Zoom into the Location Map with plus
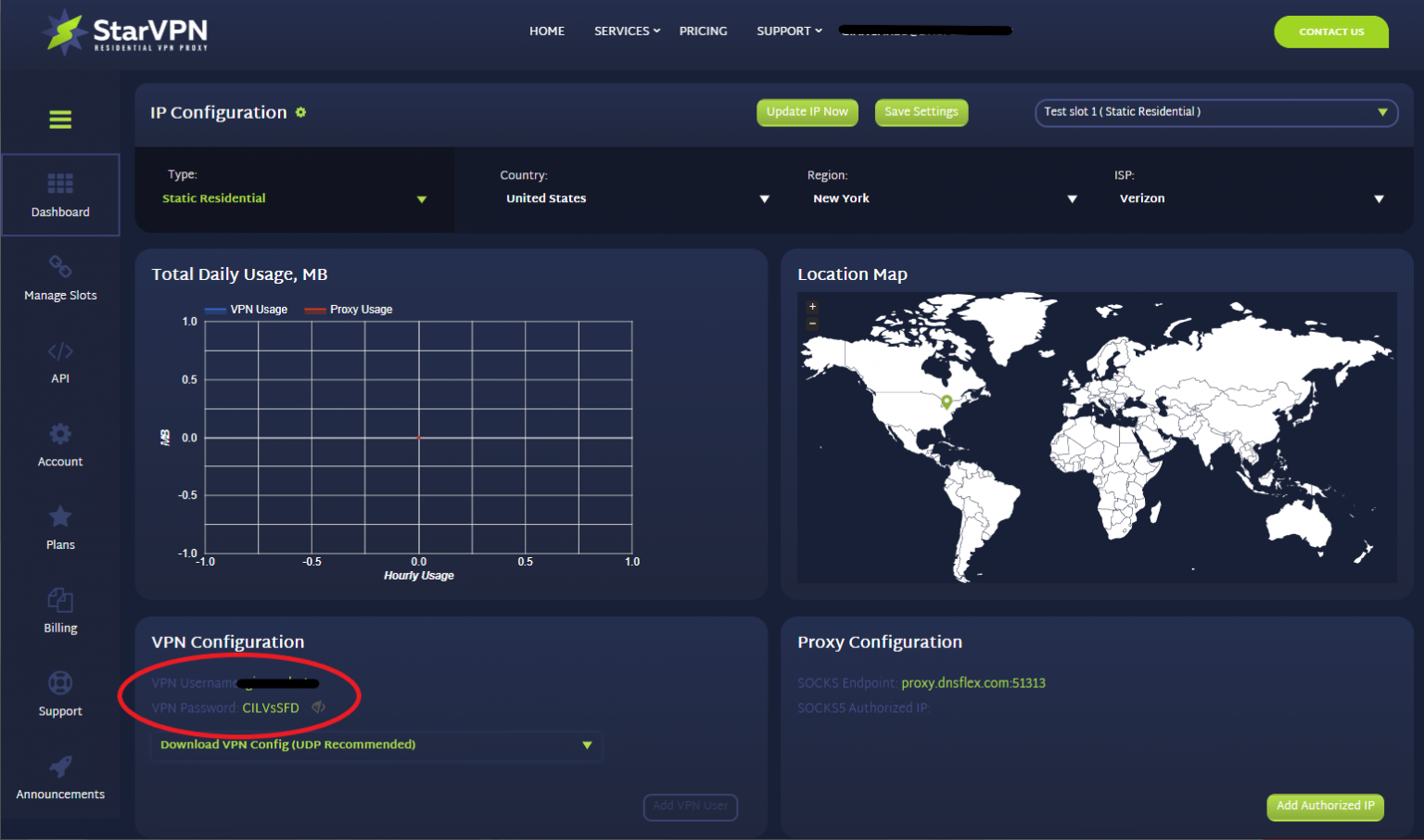The image size is (1424, 840). click(811, 306)
